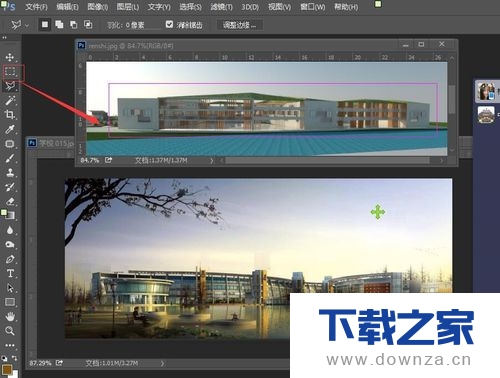Open the 视图(V) menu
The height and width of the screenshot is (378, 500).
279,7
